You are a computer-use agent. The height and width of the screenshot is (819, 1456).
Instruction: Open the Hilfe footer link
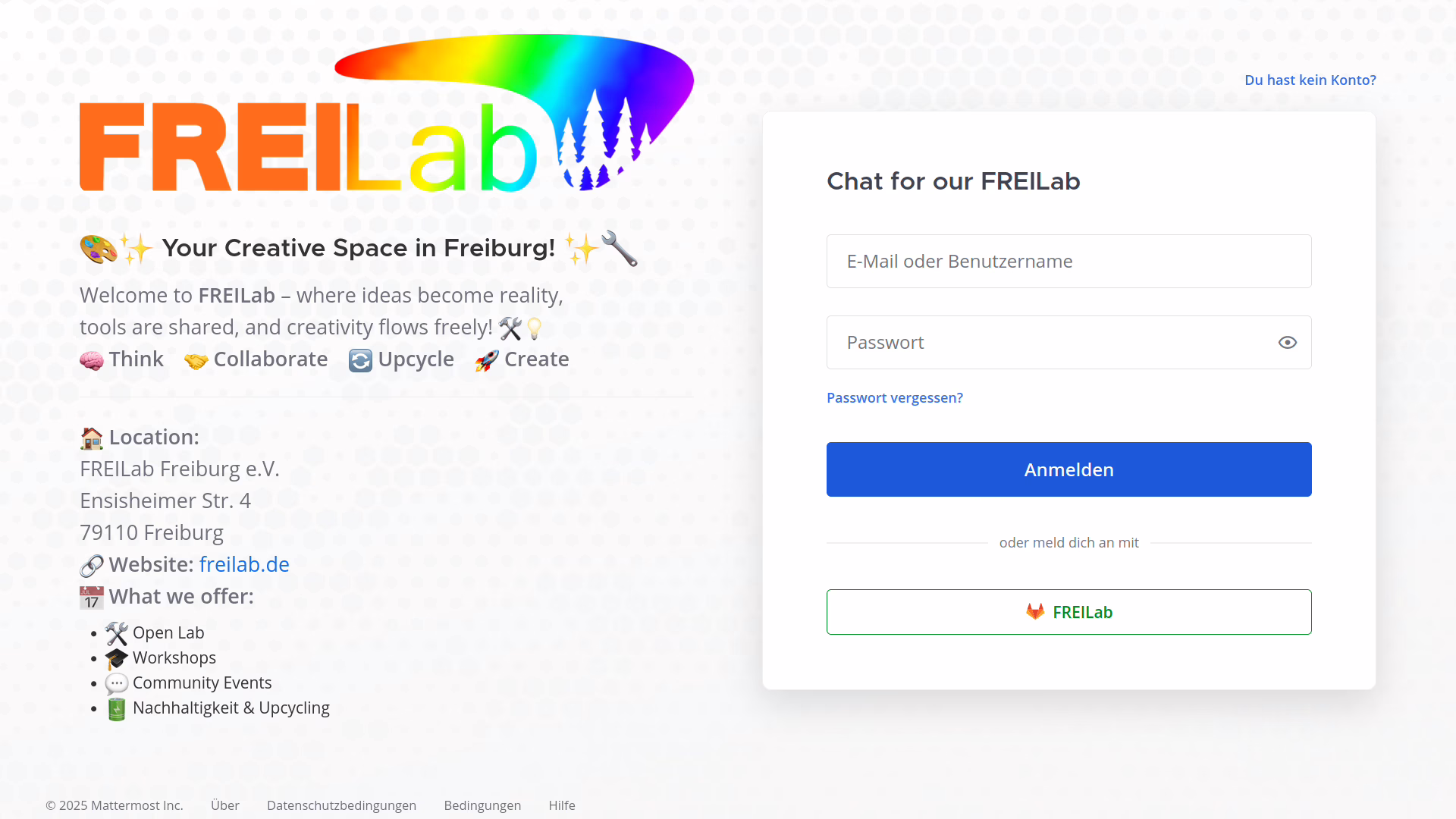(562, 805)
